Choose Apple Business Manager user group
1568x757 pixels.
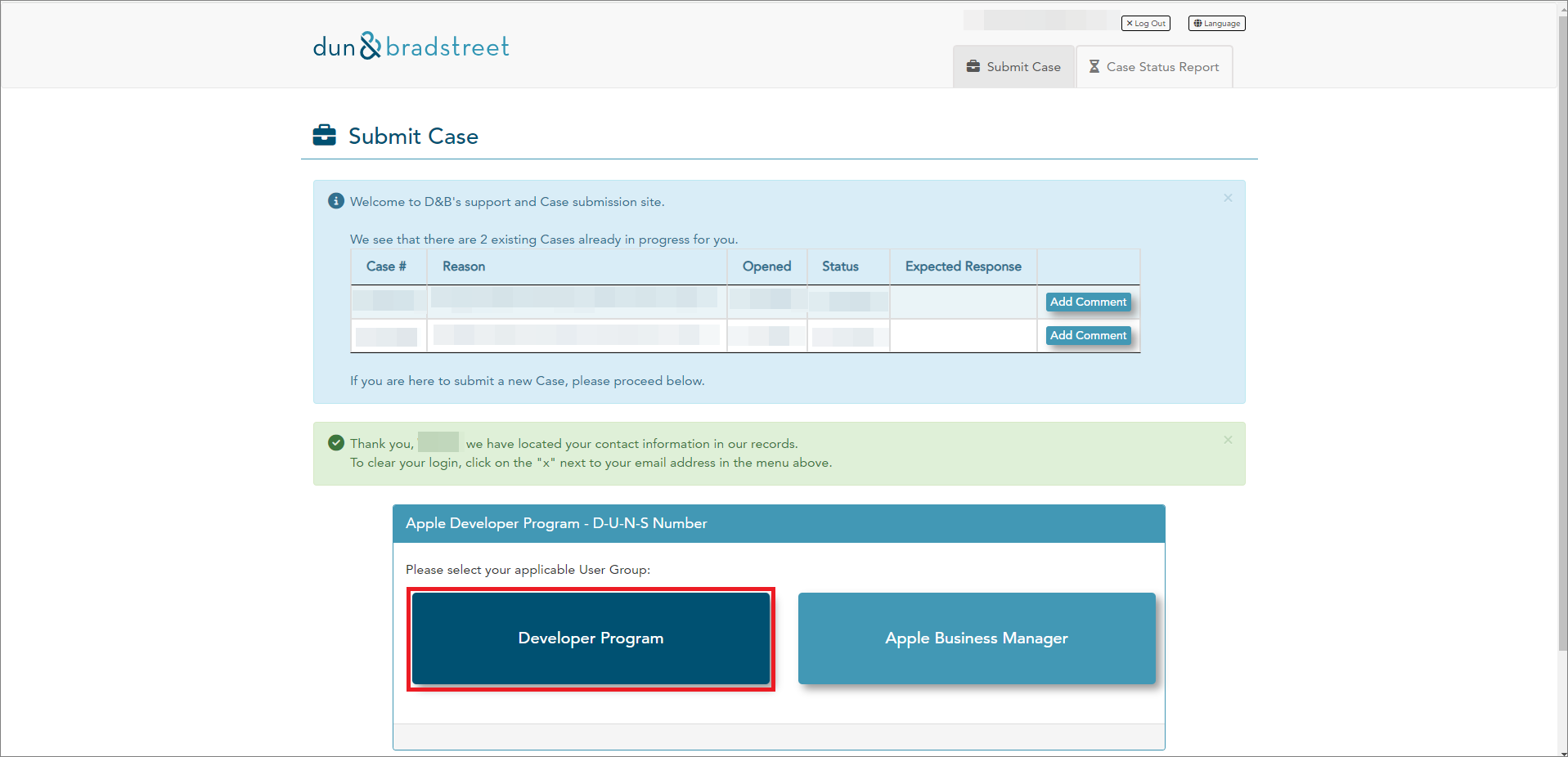point(977,638)
